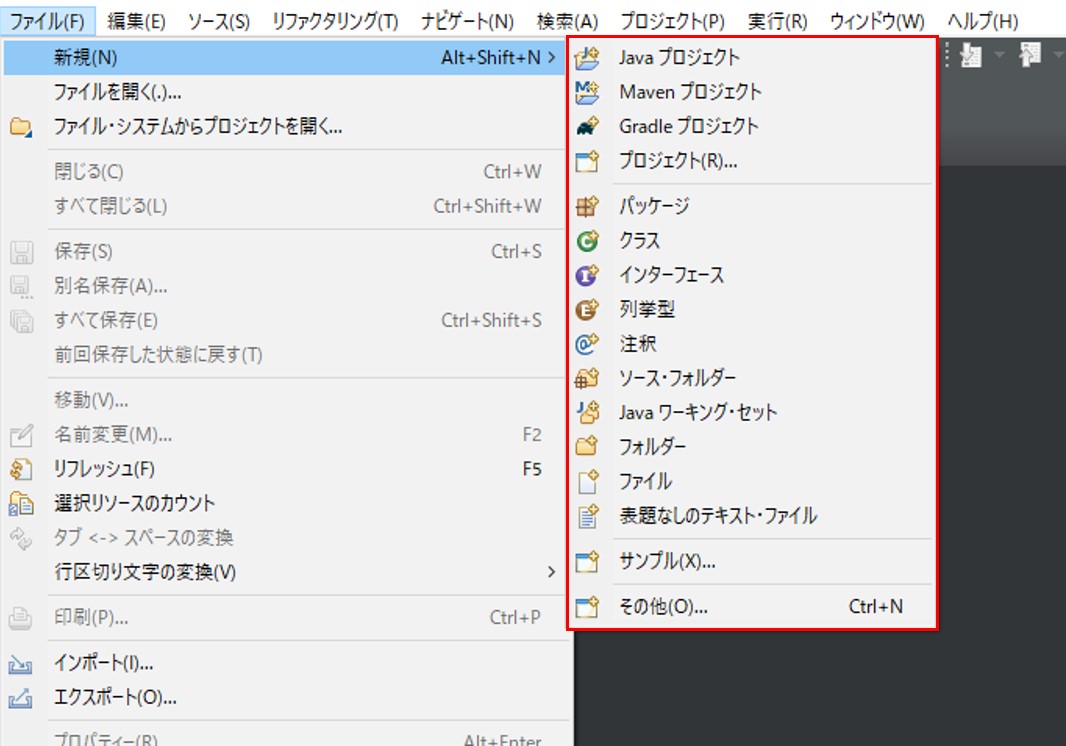
Task: Click the toolbar annotation-down arrow icon
Action: (971, 55)
